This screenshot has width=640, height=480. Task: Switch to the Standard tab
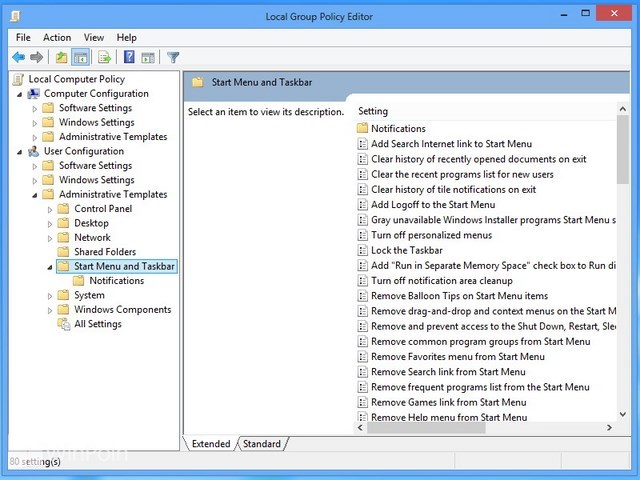point(262,444)
